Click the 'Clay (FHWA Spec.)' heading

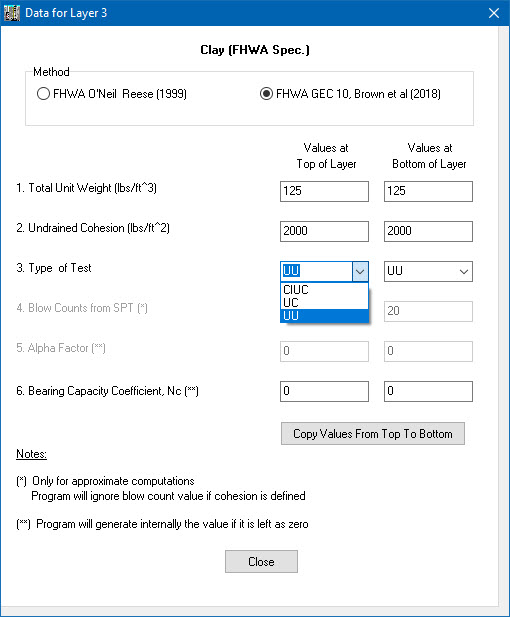click(x=255, y=50)
